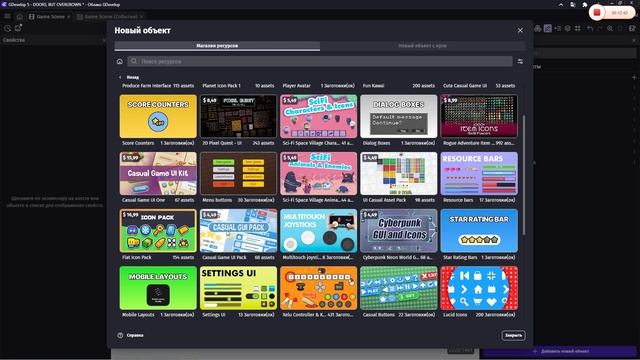Click the preview with debug icon
Image resolution: width=640 pixels, height=360 pixels.
coord(18,28)
